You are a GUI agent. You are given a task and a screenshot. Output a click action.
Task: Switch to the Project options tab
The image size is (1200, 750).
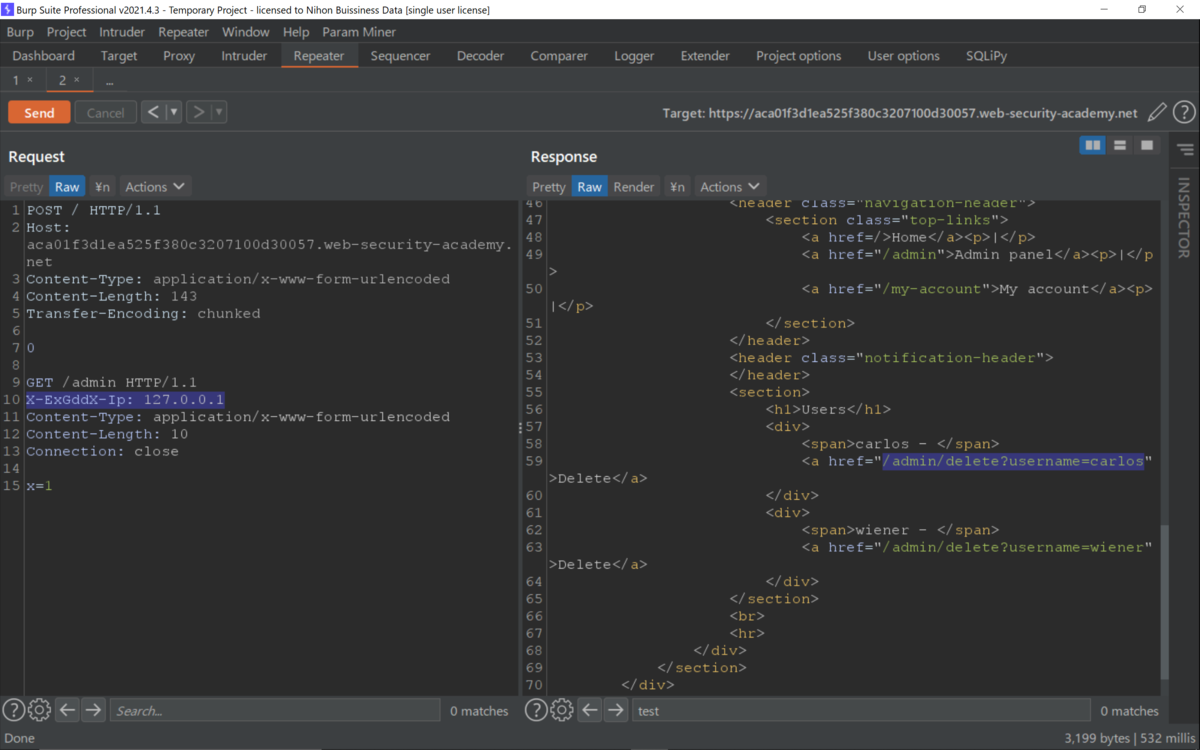point(799,56)
